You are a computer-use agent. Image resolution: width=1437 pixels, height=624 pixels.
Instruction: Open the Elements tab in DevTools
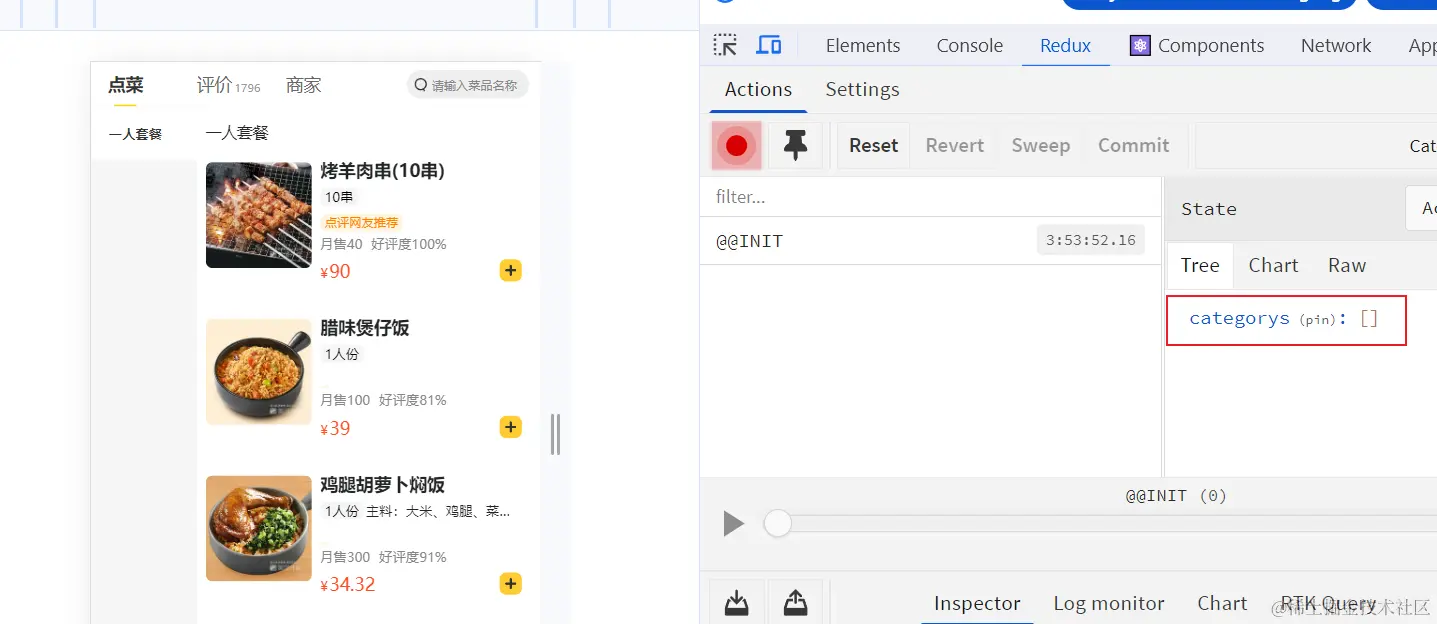(863, 45)
